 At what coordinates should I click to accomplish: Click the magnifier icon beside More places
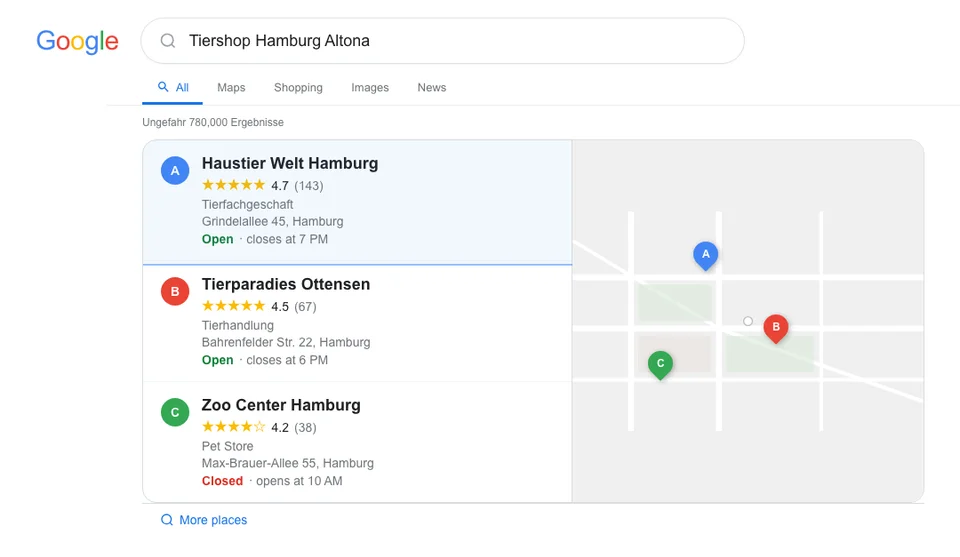pyautogui.click(x=167, y=520)
